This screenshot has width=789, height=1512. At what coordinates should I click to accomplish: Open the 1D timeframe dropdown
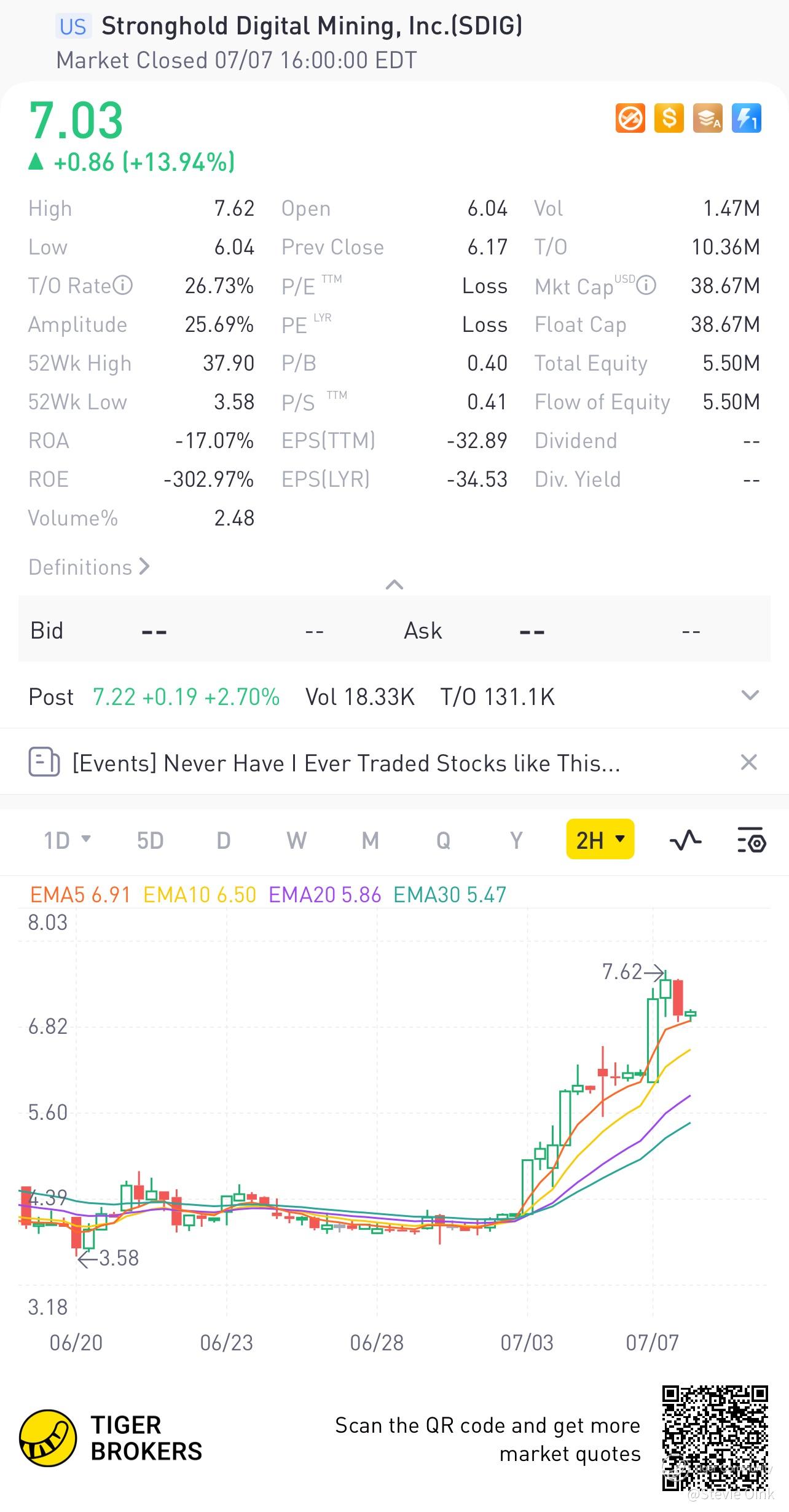click(67, 840)
